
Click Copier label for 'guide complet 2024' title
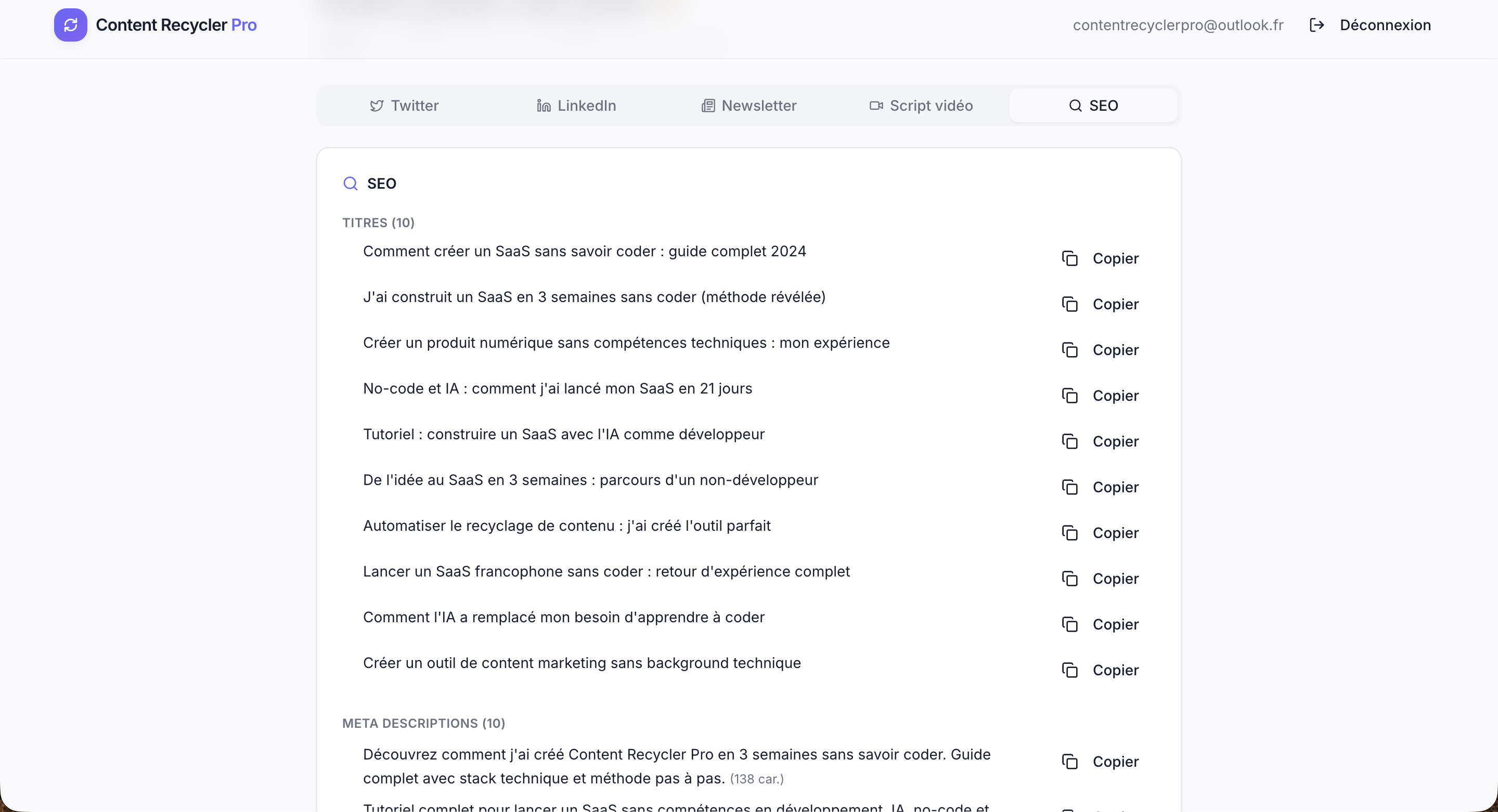(1115, 259)
